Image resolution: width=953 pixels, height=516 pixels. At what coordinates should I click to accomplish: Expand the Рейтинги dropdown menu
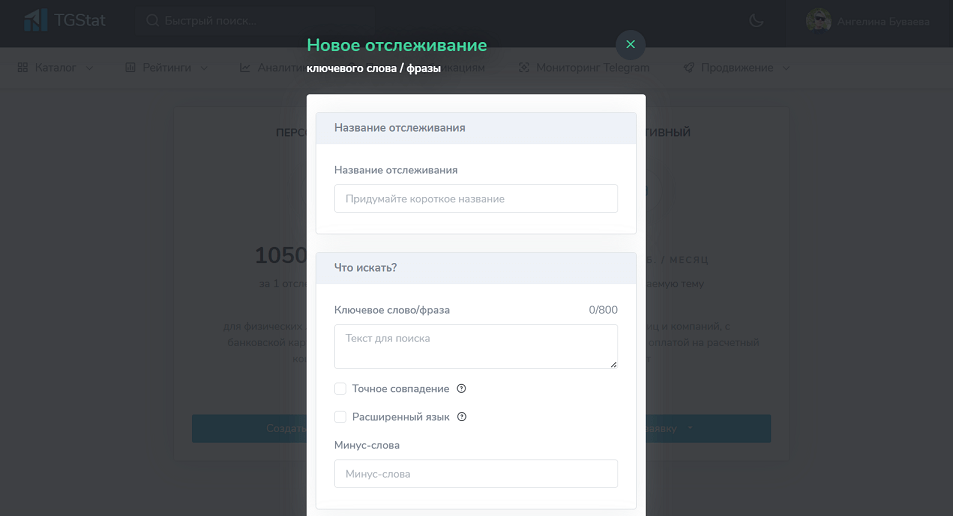tap(167, 68)
